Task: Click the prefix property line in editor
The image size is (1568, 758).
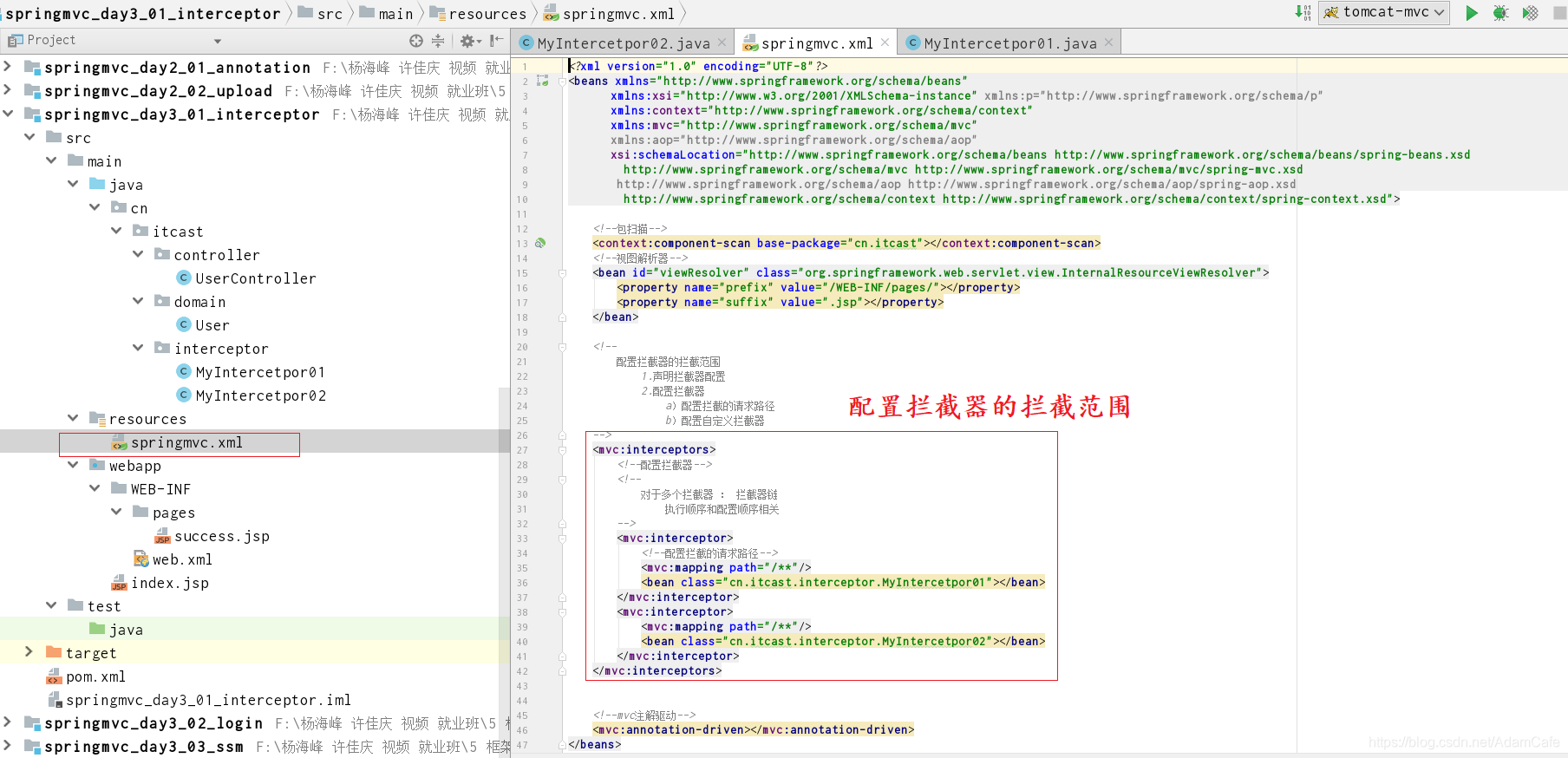Action: 819,288
